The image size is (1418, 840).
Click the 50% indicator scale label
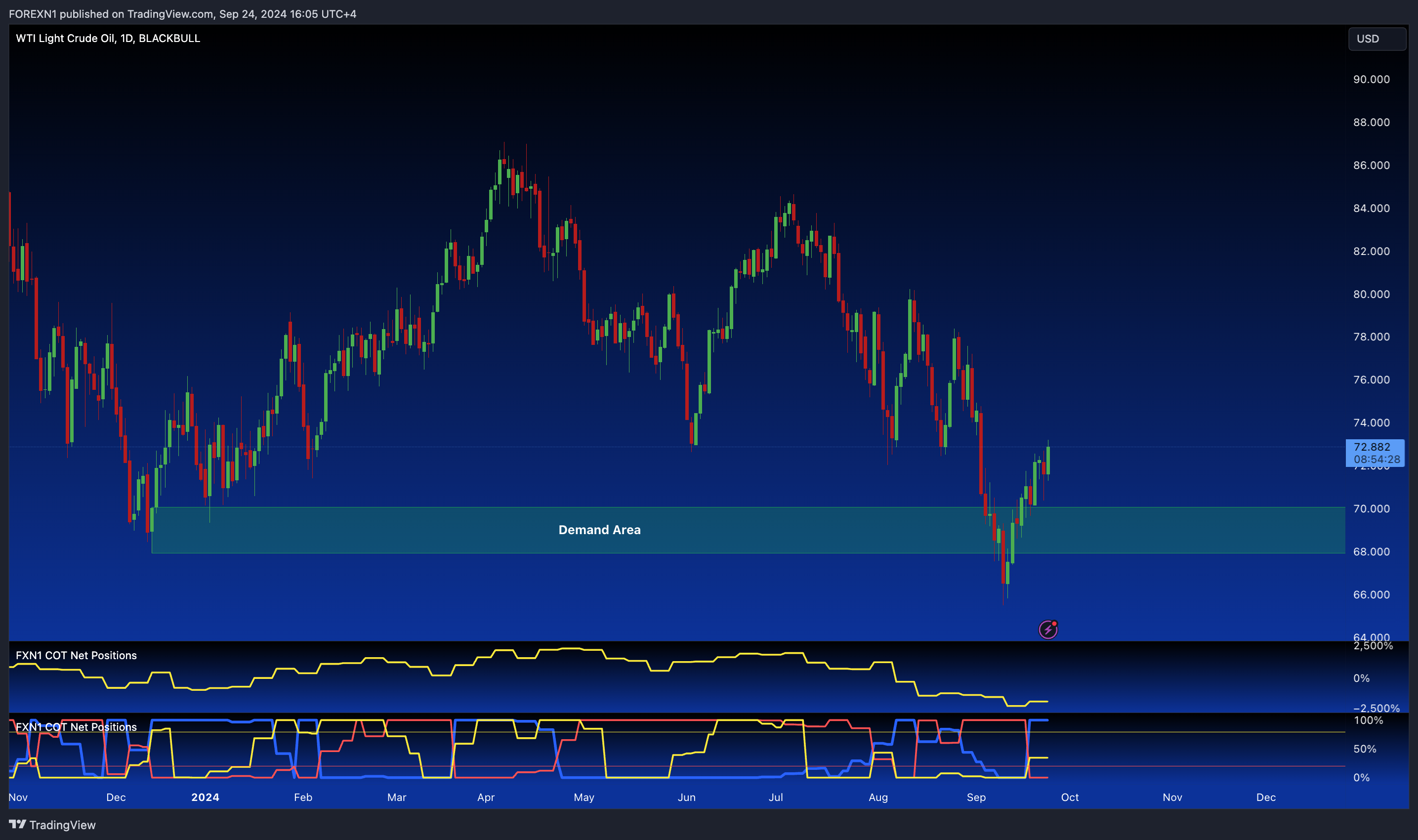point(1365,749)
